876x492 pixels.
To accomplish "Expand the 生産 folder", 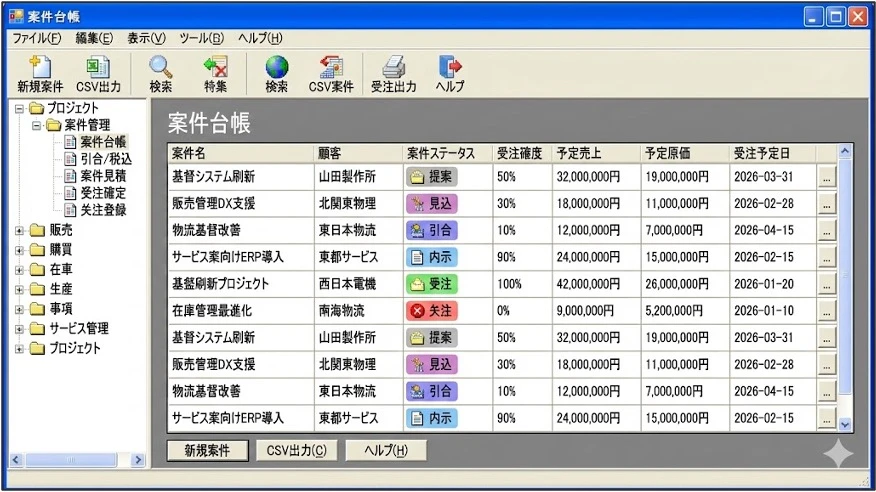I will (x=20, y=289).
